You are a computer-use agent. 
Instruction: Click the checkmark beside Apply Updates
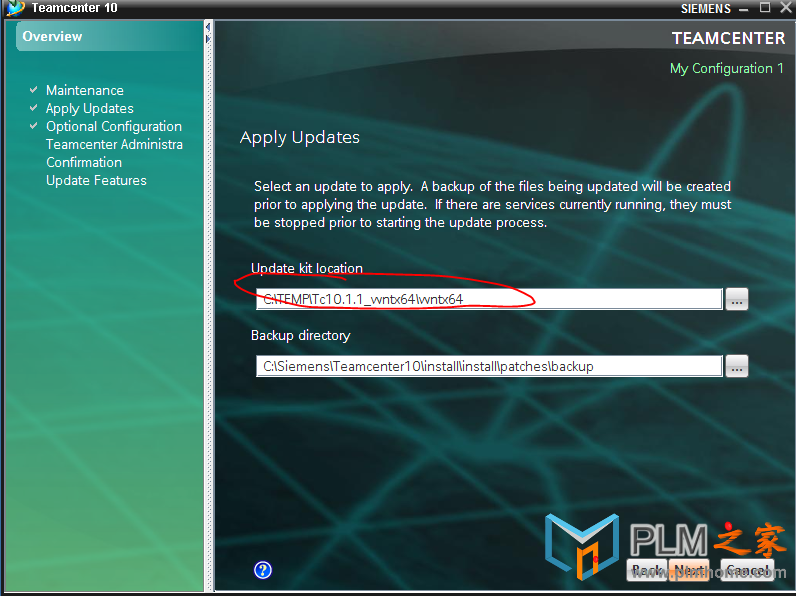tap(34, 108)
